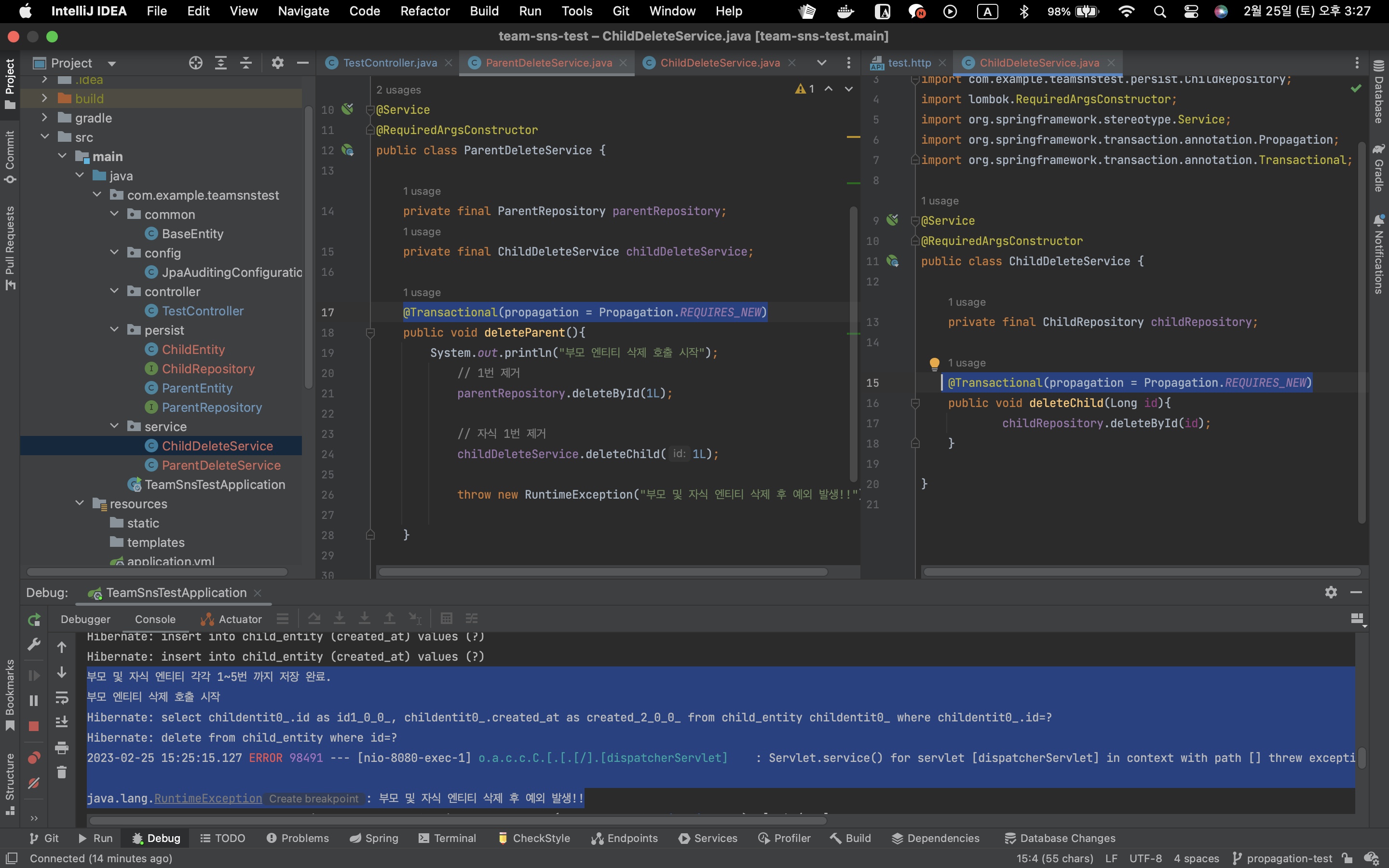
Task: Open macOS Spotlight search icon
Action: pos(1159,12)
